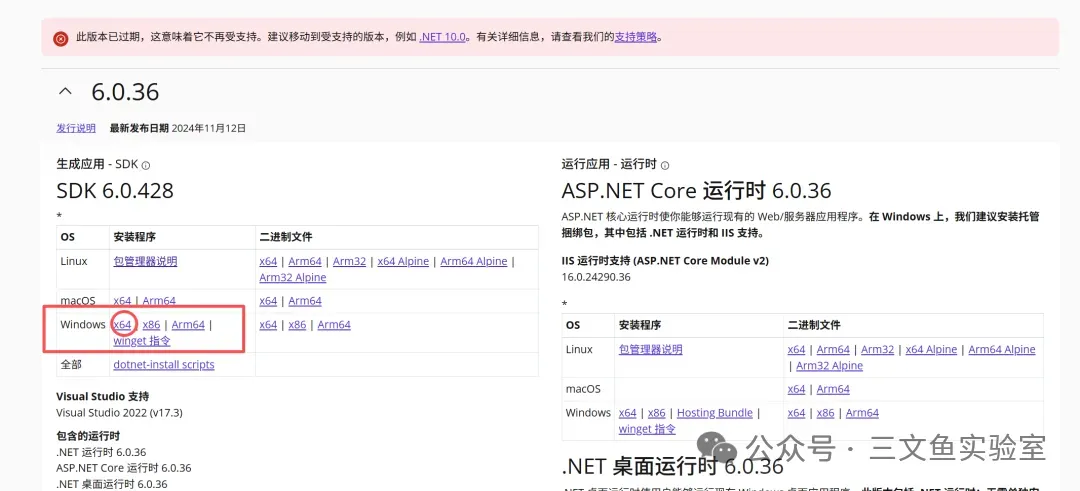This screenshot has width=1080, height=491.
Task: Click the 包含的运行时 label
Action: (x=88, y=436)
